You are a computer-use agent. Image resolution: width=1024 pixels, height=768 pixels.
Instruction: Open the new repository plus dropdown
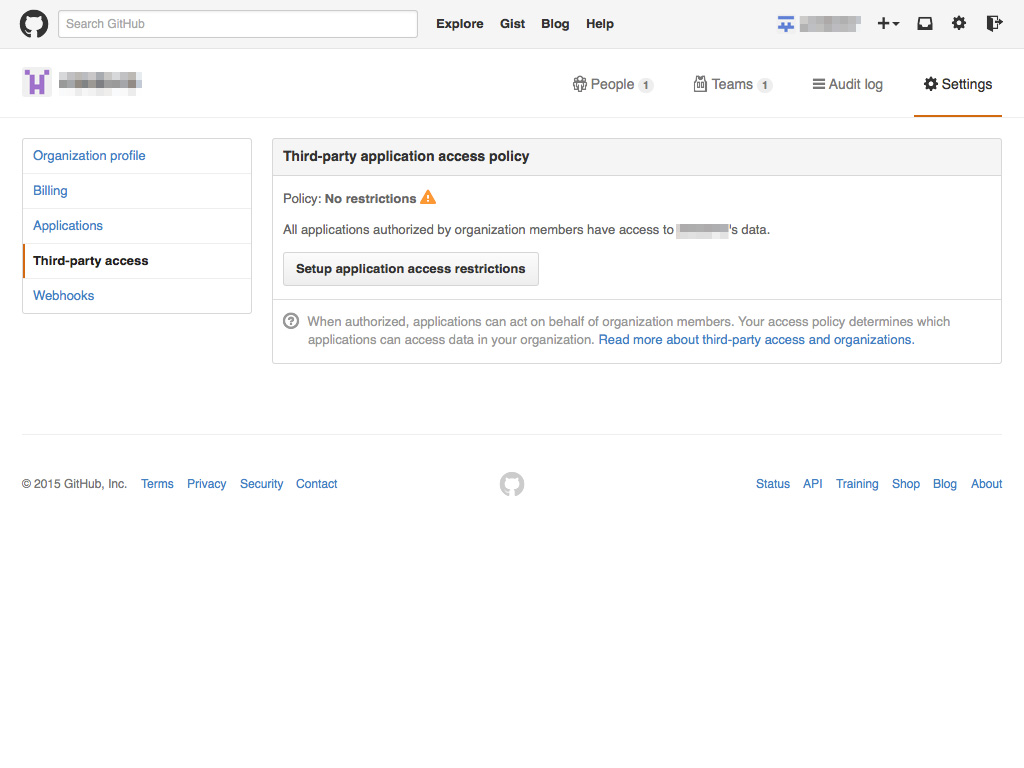click(888, 23)
